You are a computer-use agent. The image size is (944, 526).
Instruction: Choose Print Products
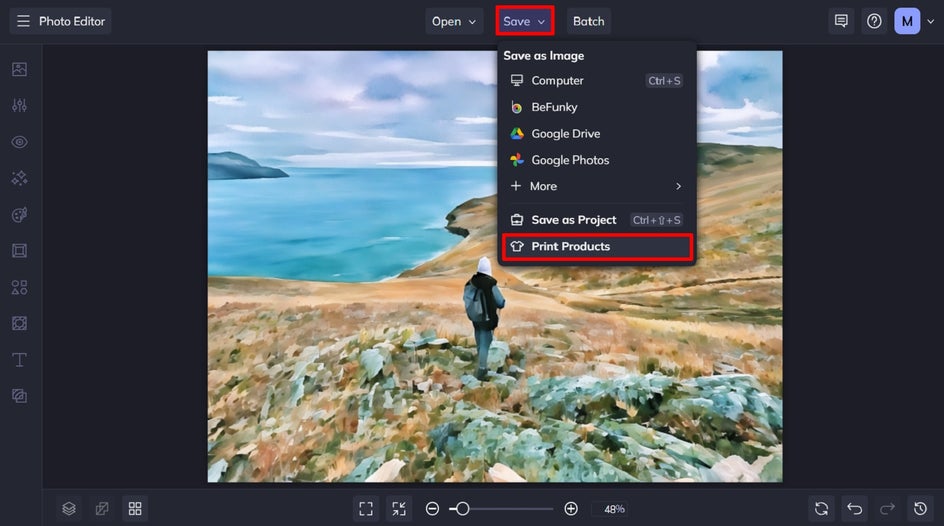click(597, 246)
